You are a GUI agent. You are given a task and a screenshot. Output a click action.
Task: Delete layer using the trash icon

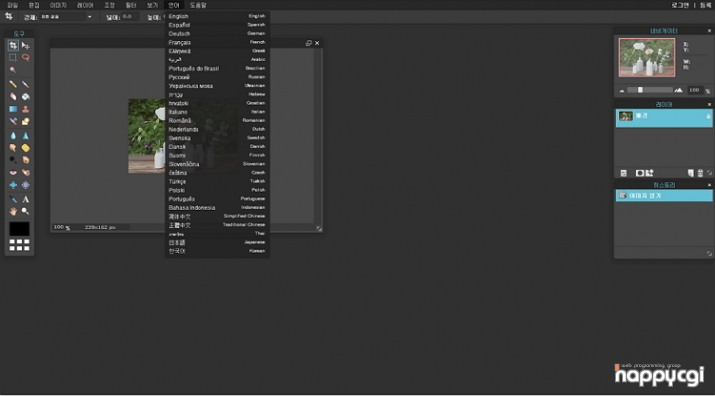click(700, 173)
